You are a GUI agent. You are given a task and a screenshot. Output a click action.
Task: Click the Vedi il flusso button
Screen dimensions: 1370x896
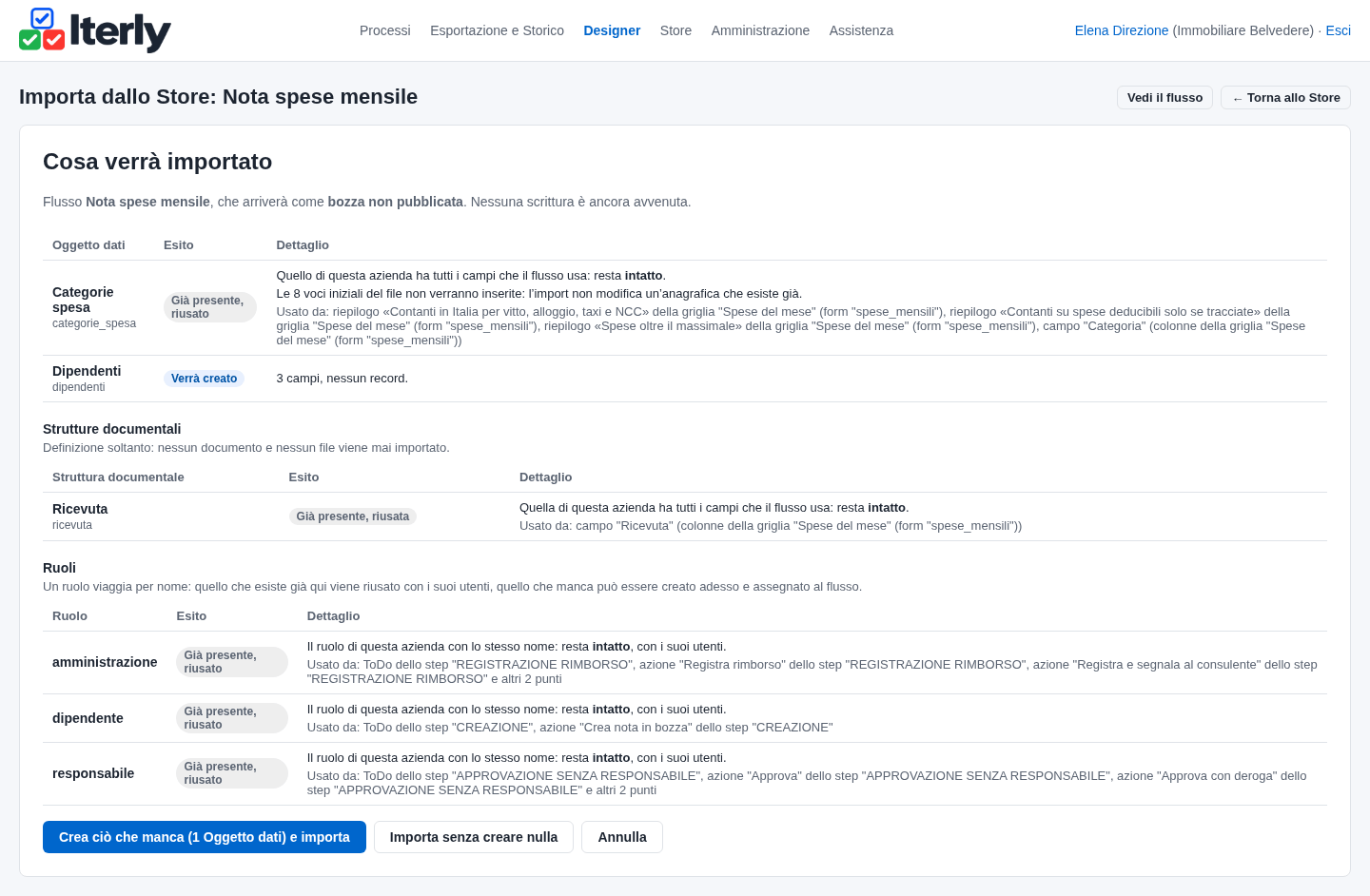[1164, 98]
